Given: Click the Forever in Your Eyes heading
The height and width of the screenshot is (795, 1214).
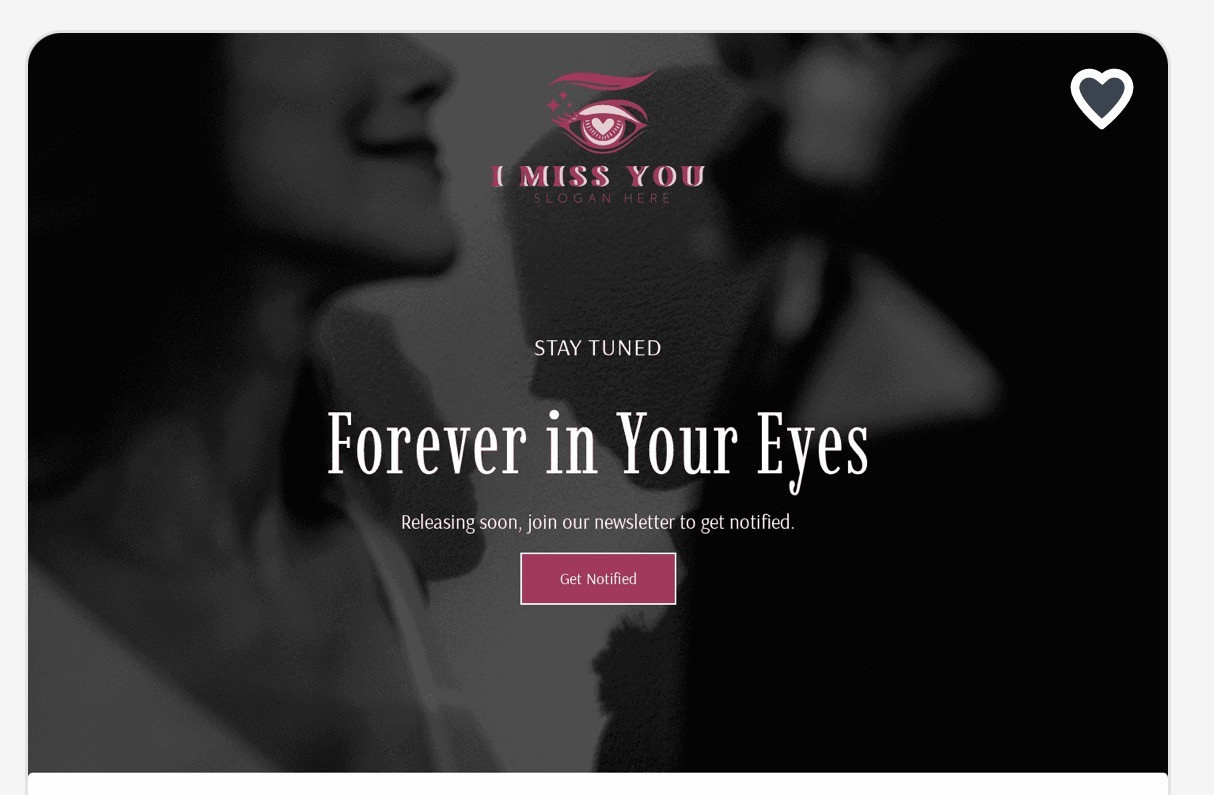Looking at the screenshot, I should point(598,445).
